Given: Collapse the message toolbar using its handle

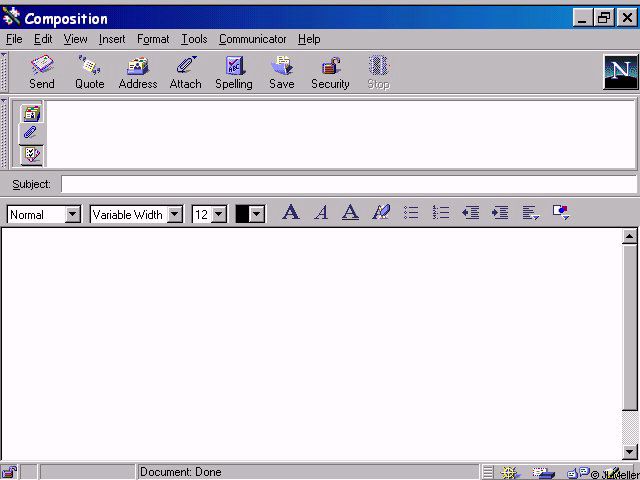Looking at the screenshot, I should tap(4, 72).
